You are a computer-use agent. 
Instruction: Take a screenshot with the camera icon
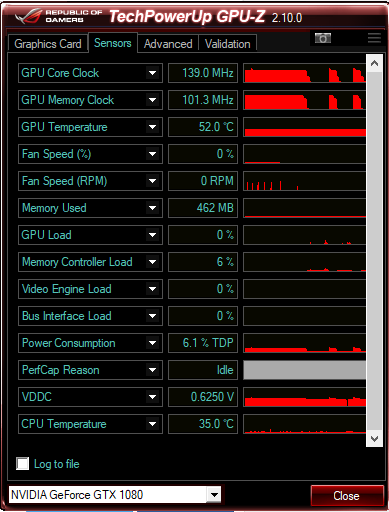pyautogui.click(x=323, y=38)
